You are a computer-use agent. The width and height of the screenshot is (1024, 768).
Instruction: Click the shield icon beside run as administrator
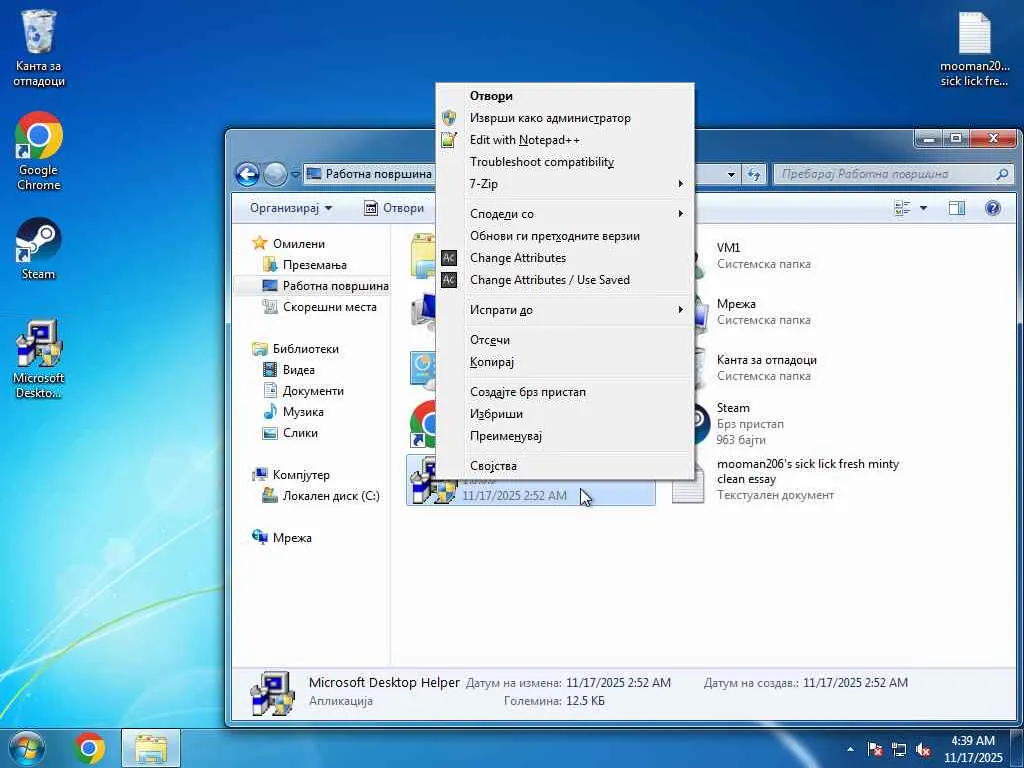[x=449, y=118]
